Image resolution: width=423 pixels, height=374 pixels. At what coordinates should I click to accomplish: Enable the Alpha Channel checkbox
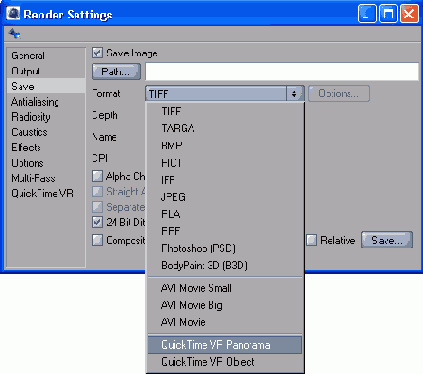[x=97, y=176]
